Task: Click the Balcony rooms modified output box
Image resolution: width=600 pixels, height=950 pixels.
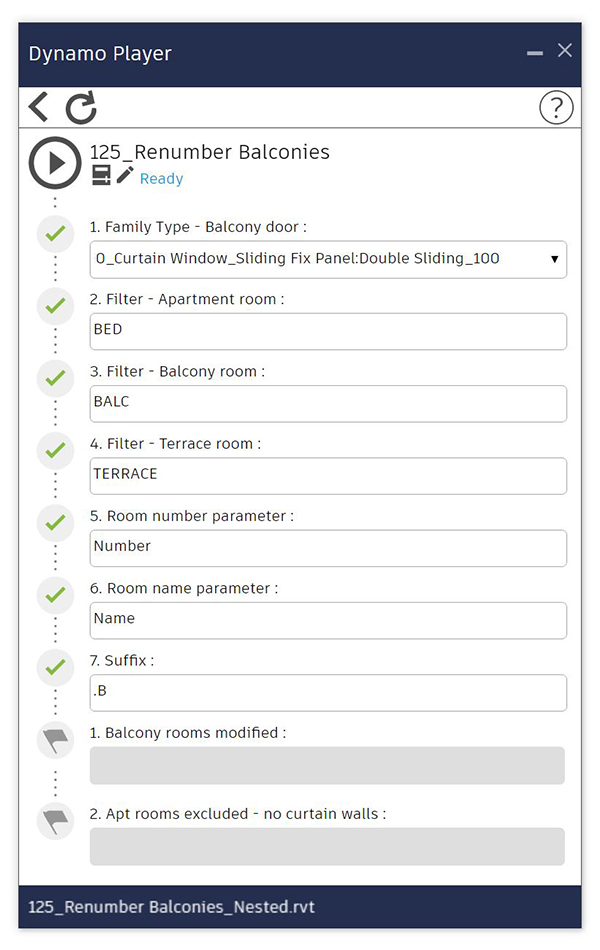Action: [327, 765]
